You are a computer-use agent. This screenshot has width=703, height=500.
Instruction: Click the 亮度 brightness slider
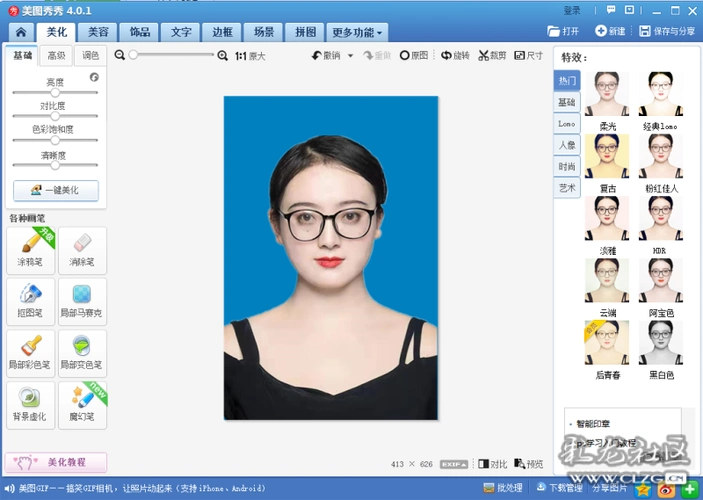(55, 93)
